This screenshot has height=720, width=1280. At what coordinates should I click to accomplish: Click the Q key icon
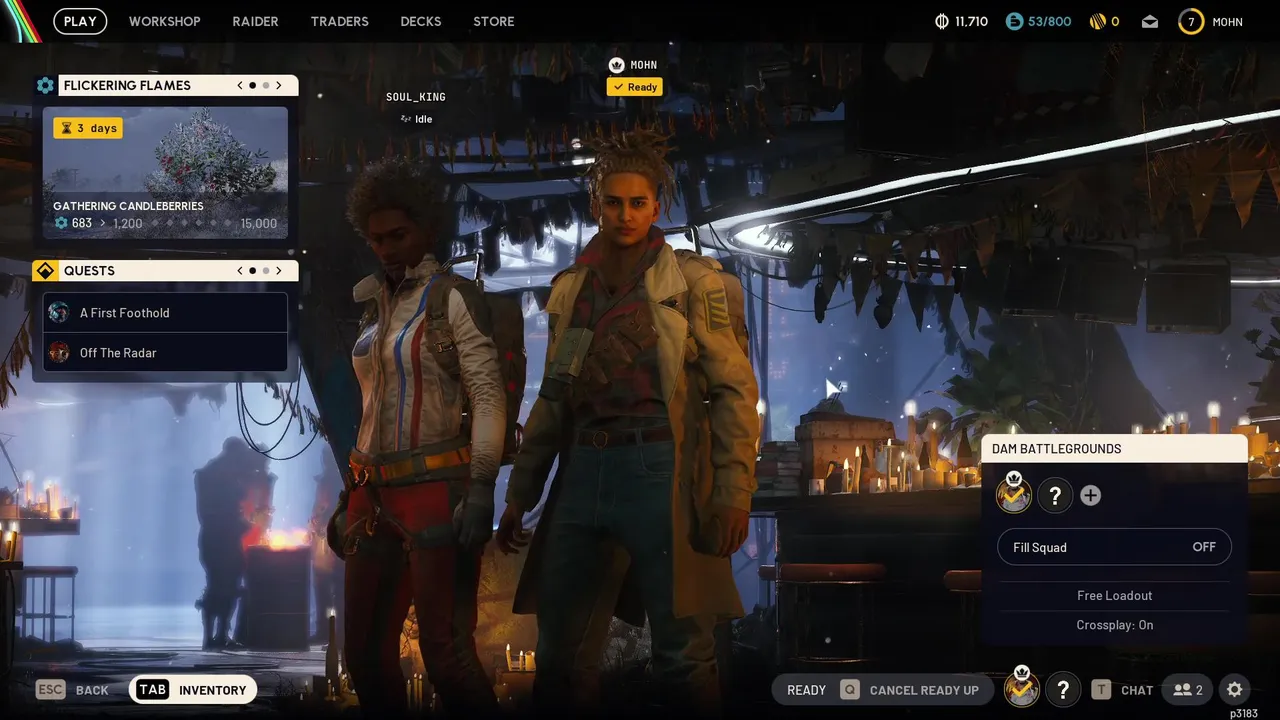point(850,690)
